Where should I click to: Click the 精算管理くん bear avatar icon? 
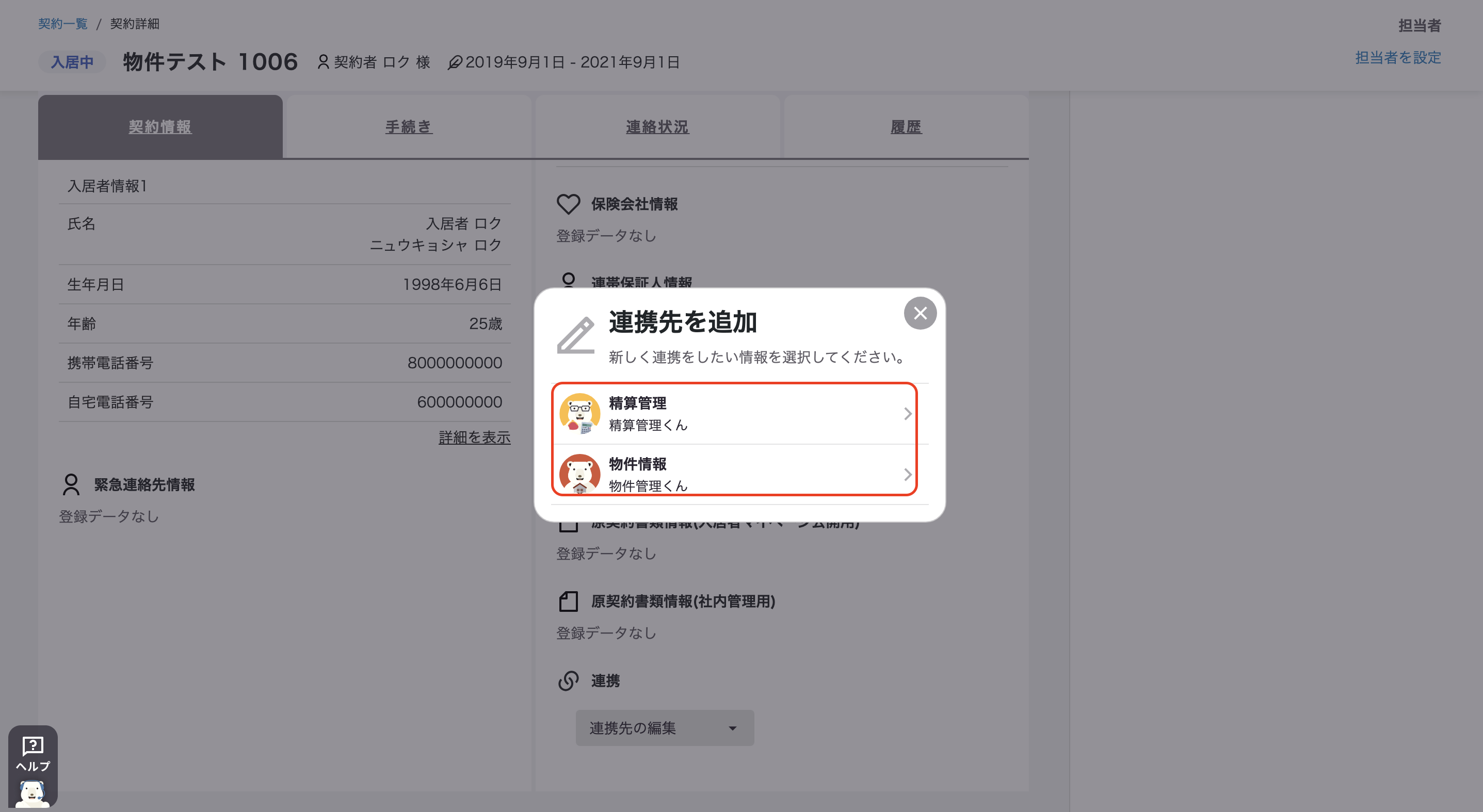(x=579, y=414)
